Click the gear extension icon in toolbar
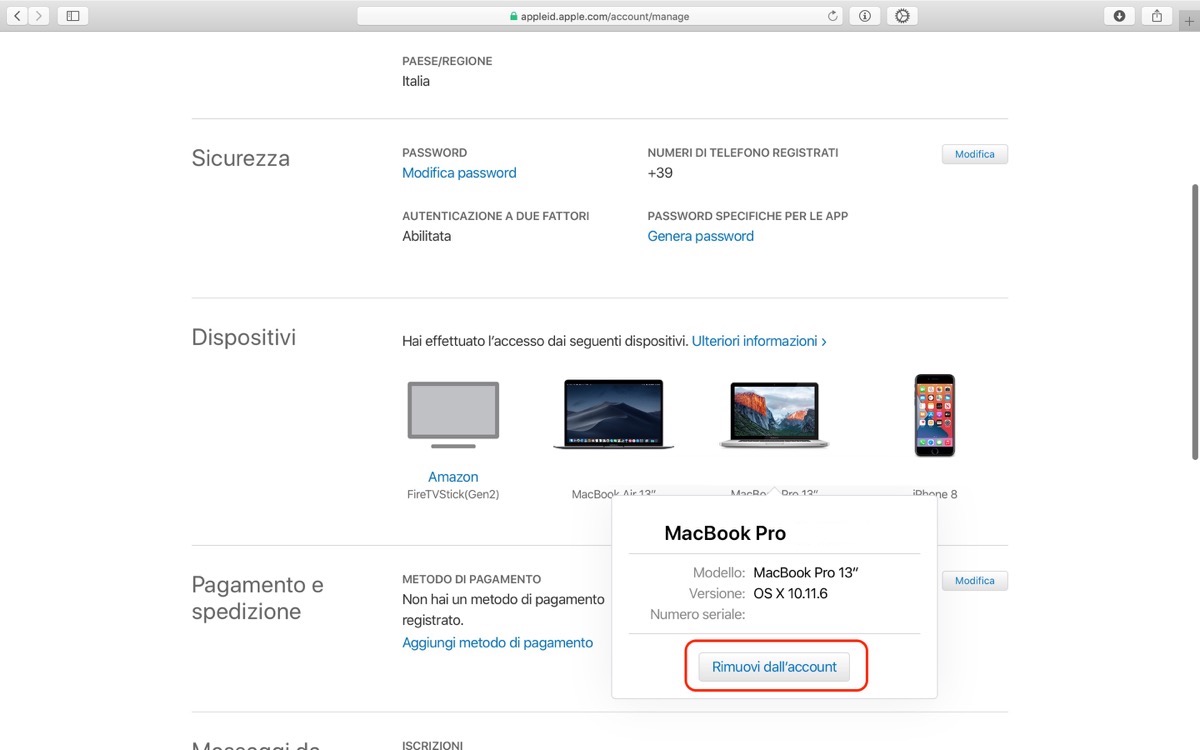 (x=902, y=16)
